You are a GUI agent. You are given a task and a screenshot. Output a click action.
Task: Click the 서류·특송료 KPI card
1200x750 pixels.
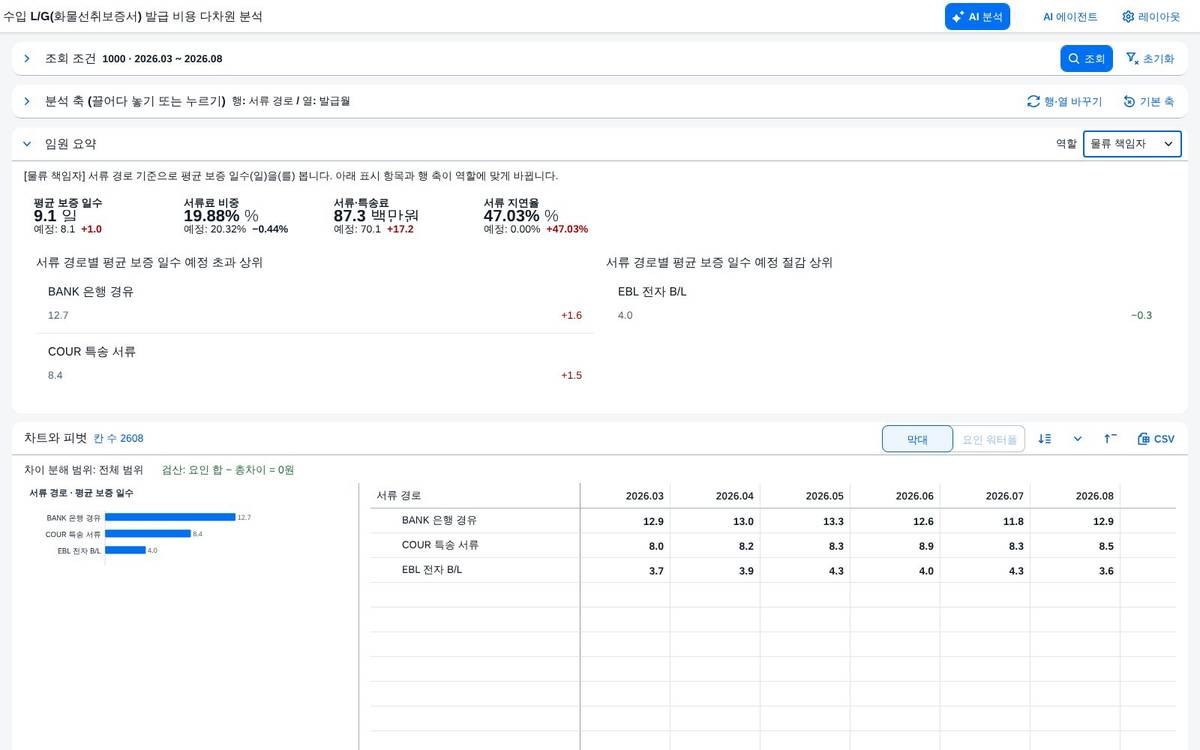point(375,215)
